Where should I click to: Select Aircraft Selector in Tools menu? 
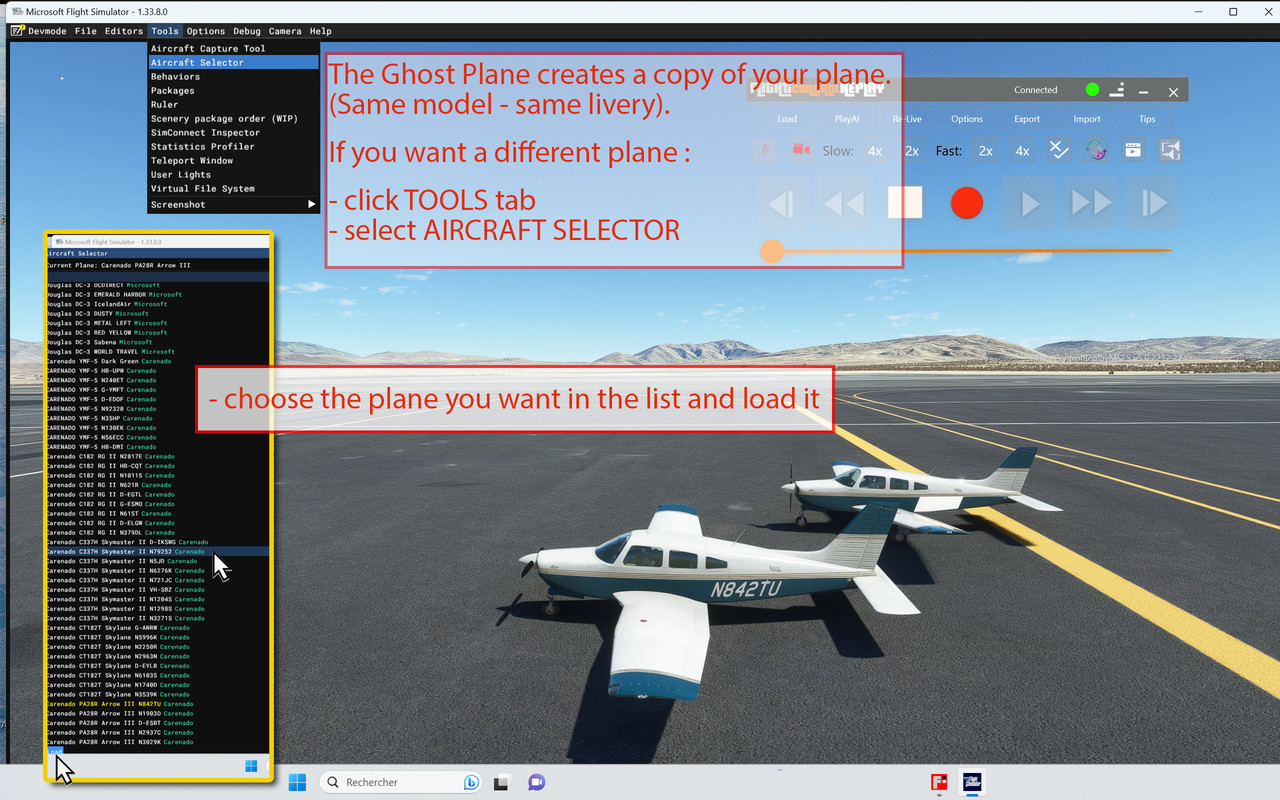click(233, 62)
